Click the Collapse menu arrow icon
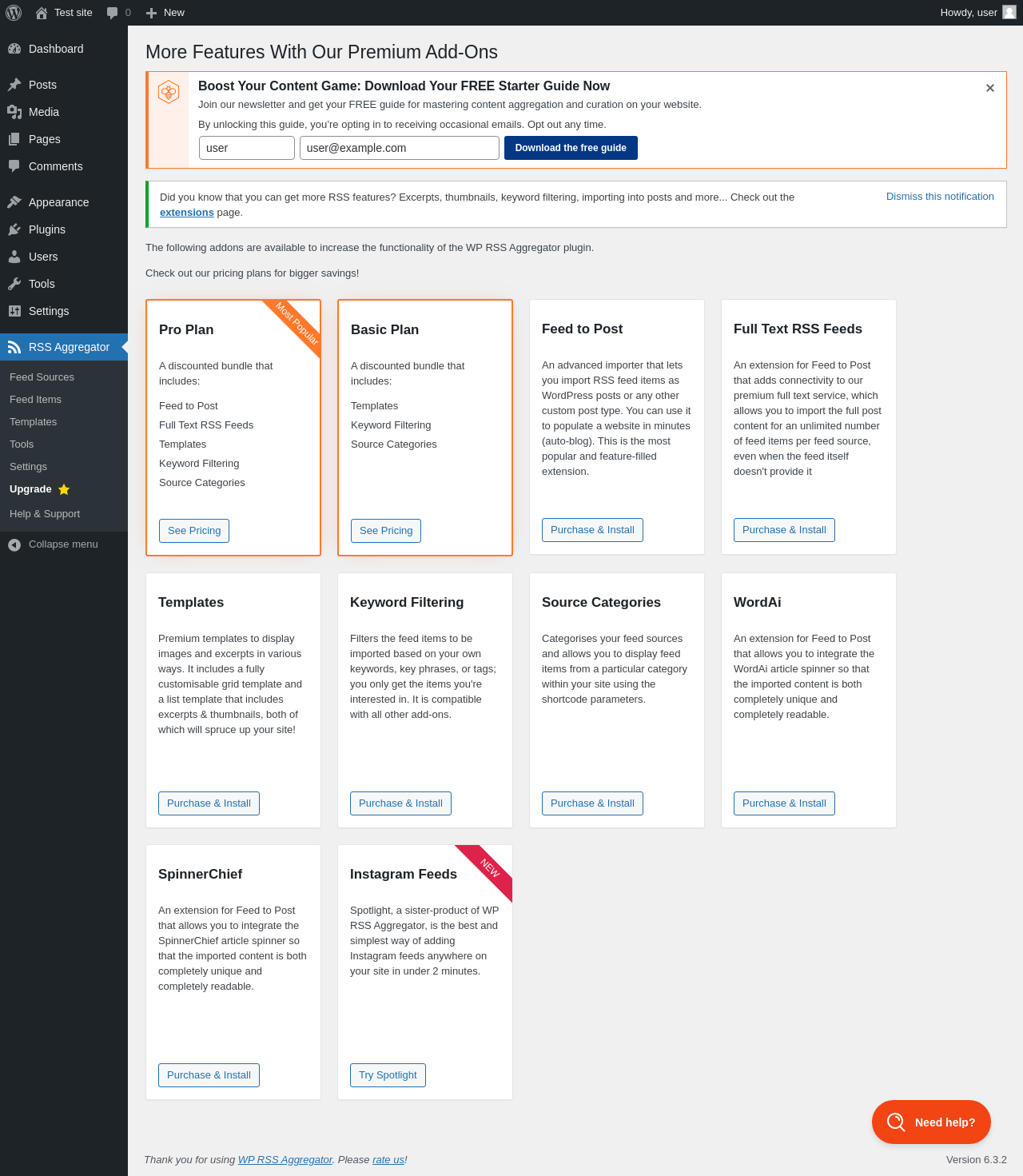Screen dimensions: 1023x1176 [x=14, y=544]
